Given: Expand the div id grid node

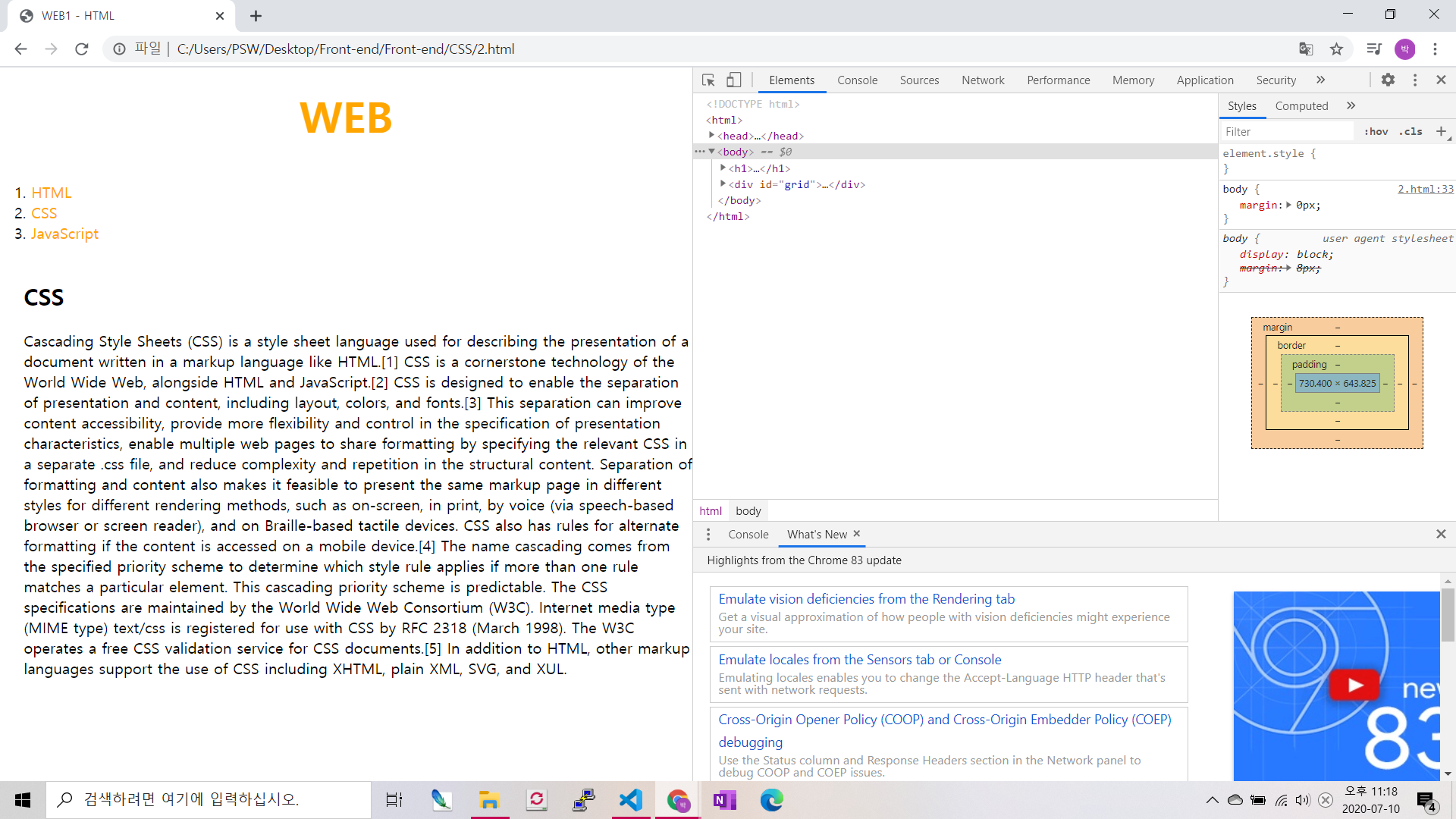Looking at the screenshot, I should (723, 184).
